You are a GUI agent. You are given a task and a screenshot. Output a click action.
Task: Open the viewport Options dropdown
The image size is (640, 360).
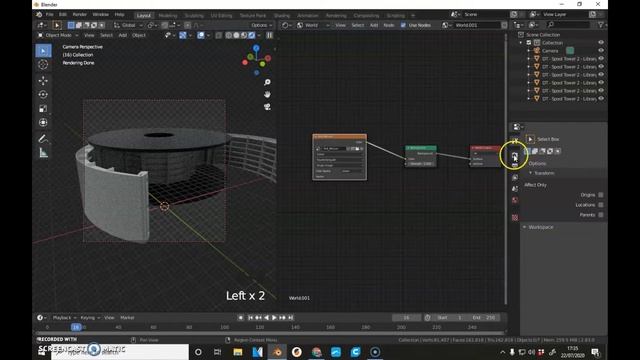(262, 25)
